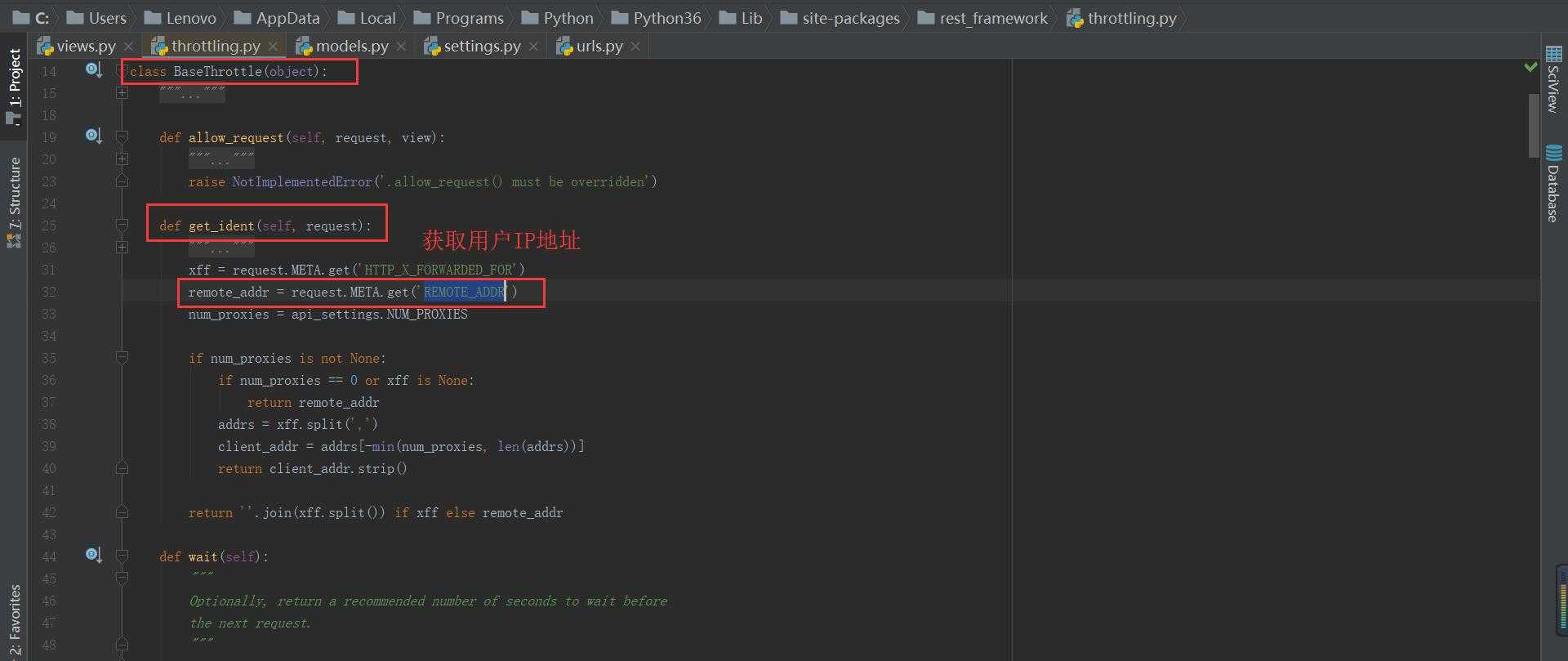Open the site-packages breadcrumb folder
The width and height of the screenshot is (1568, 661).
(x=840, y=18)
